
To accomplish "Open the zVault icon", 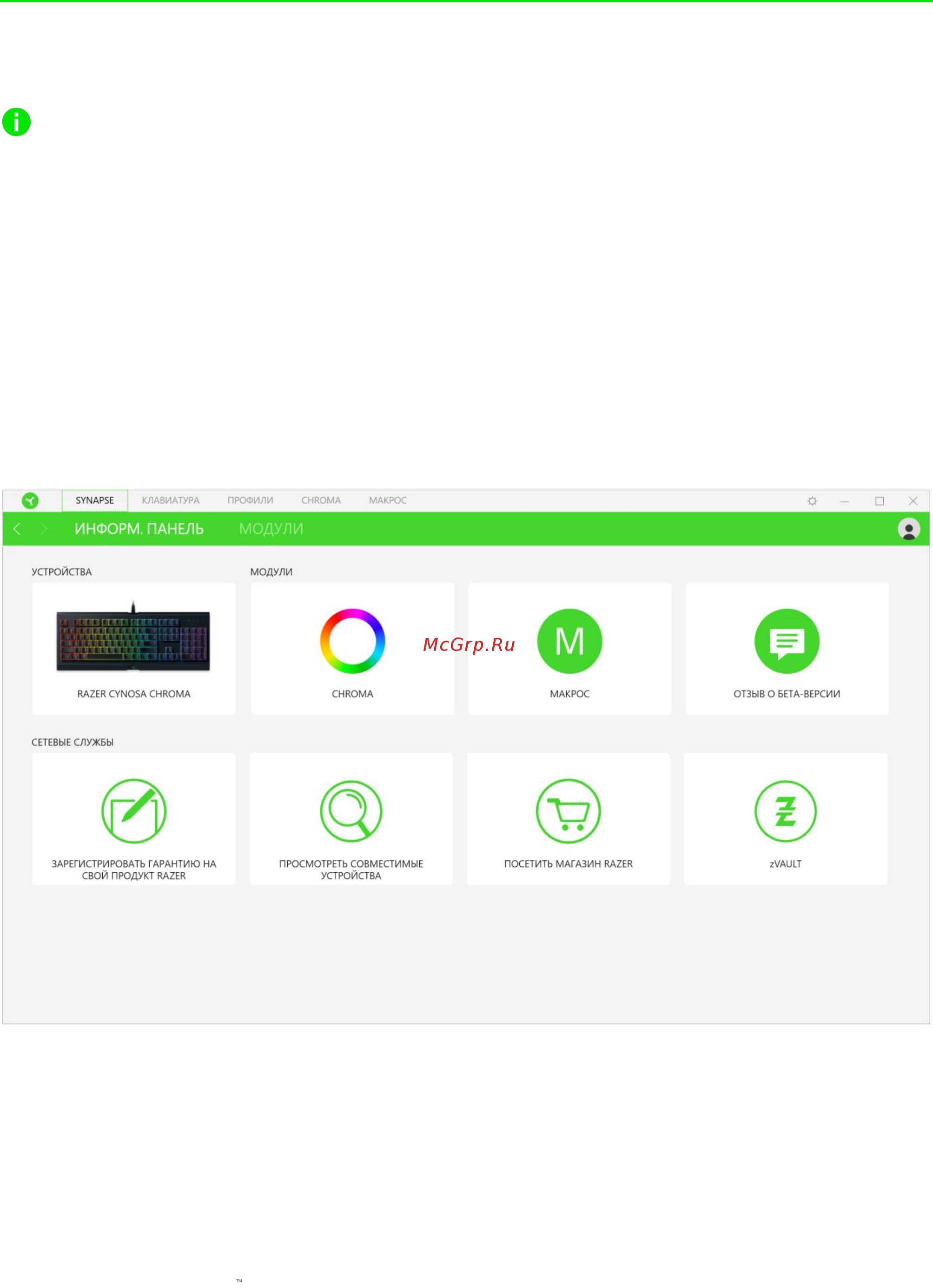I will coord(785,811).
